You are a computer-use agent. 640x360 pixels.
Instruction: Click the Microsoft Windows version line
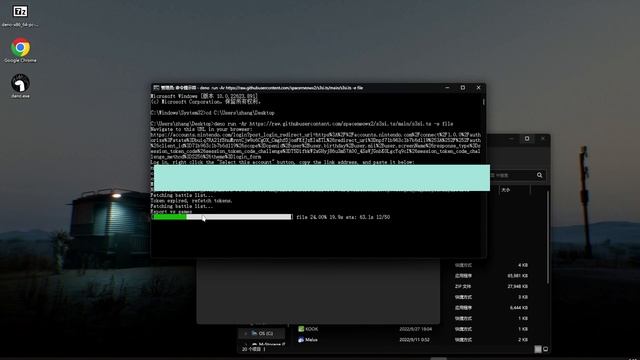pos(204,96)
